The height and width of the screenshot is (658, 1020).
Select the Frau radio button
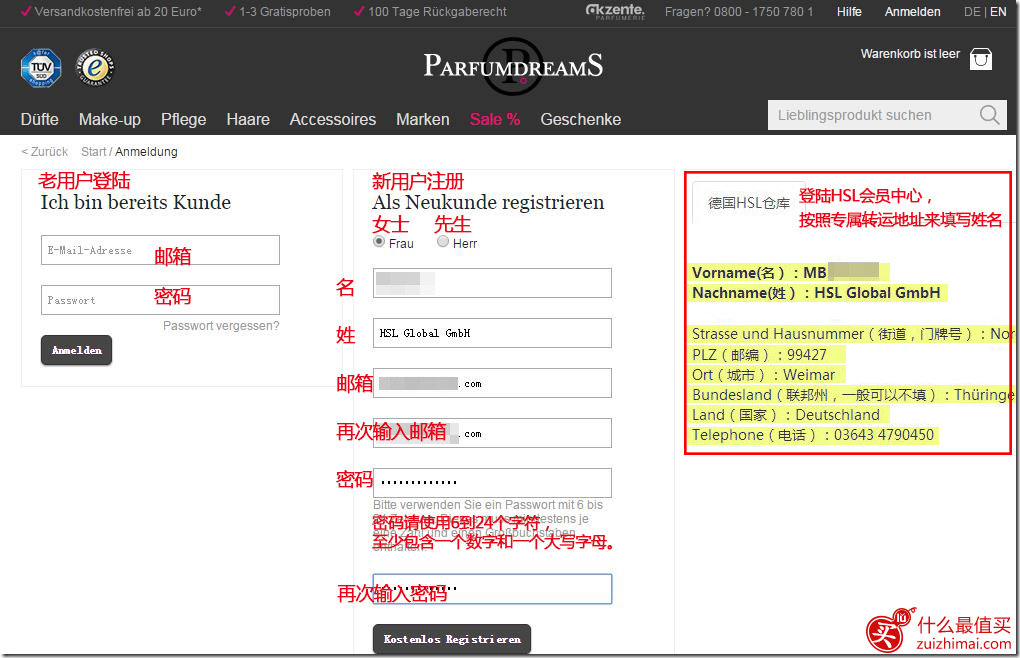[x=379, y=241]
